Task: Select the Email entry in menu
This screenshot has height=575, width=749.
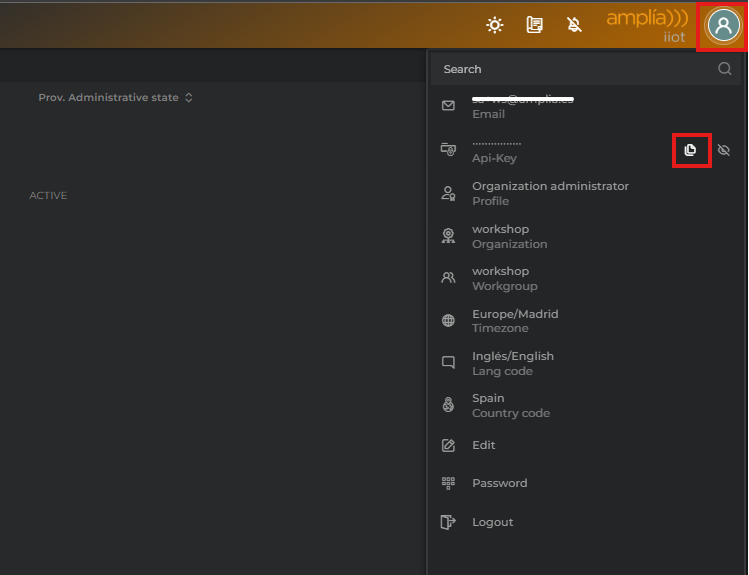Action: pos(522,107)
